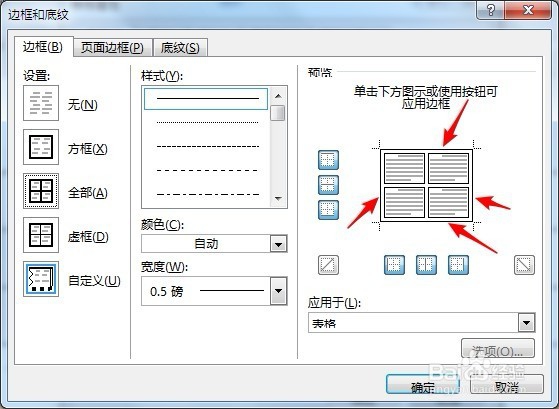
Task: Open the 宽度(W) width dropdown arrow
Action: pos(278,291)
